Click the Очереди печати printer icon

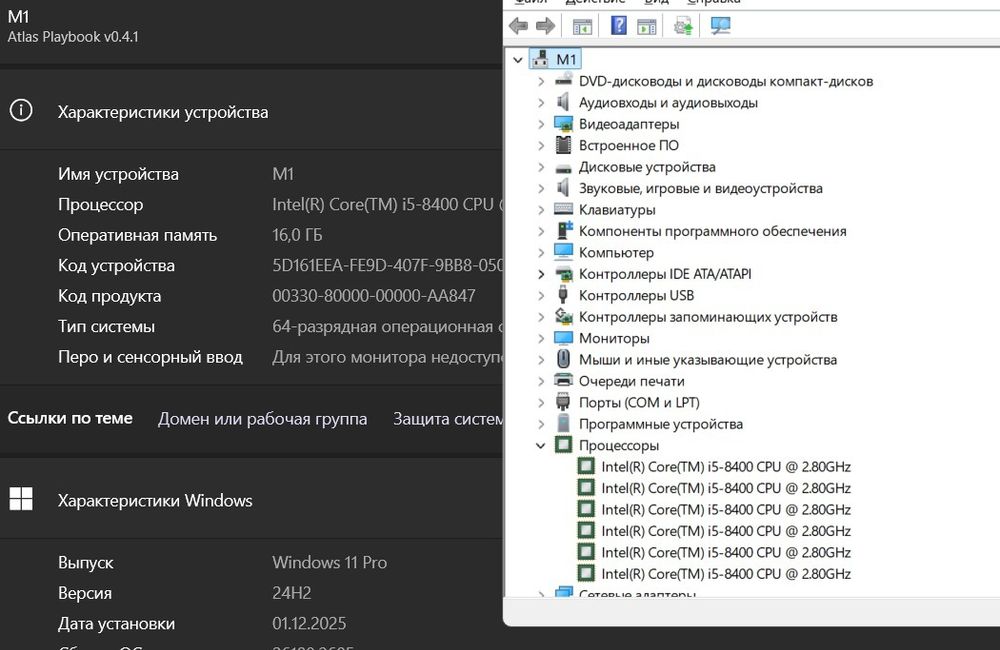(x=563, y=380)
